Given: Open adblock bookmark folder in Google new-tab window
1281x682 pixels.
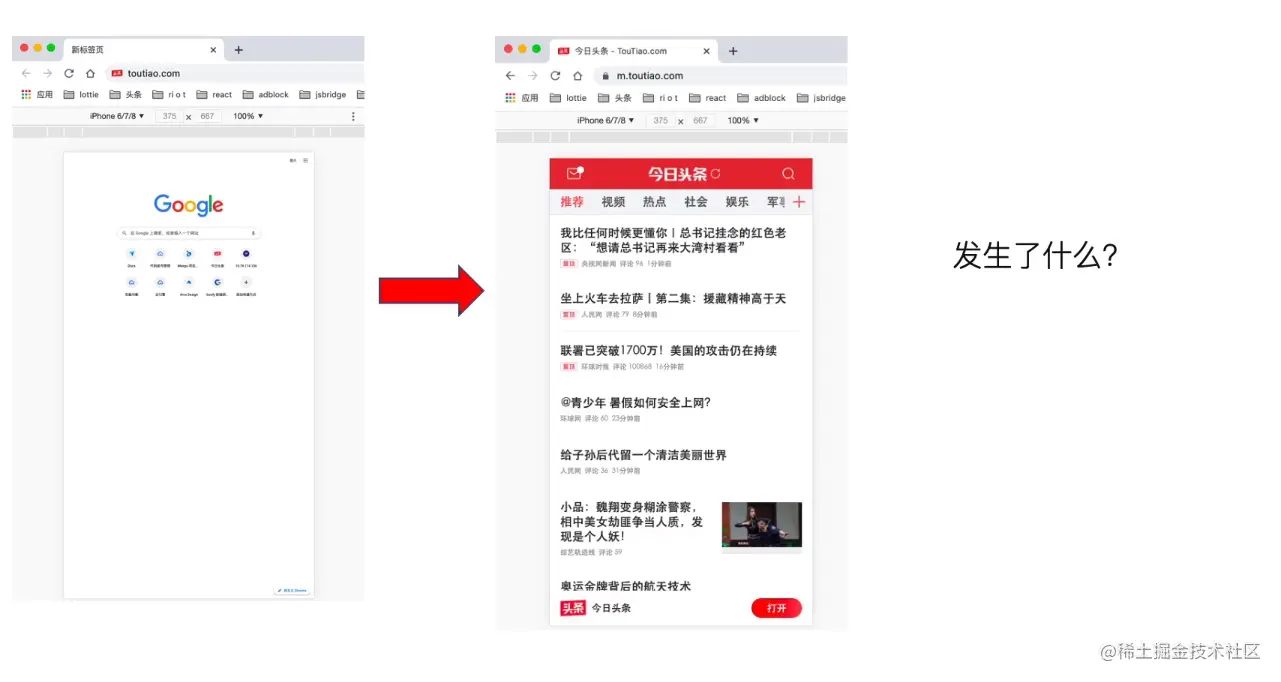Looking at the screenshot, I should pos(265,95).
